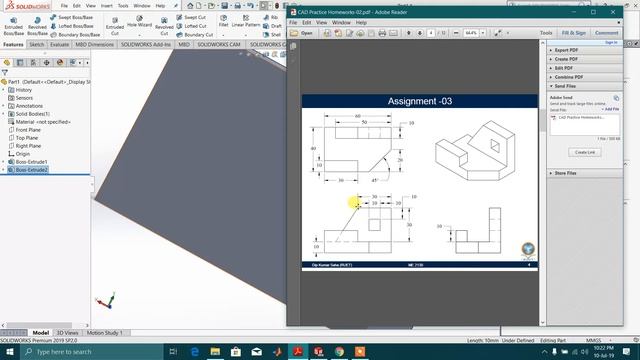Select Swept Boss/Base feature
The width and height of the screenshot is (640, 360).
click(71, 17)
